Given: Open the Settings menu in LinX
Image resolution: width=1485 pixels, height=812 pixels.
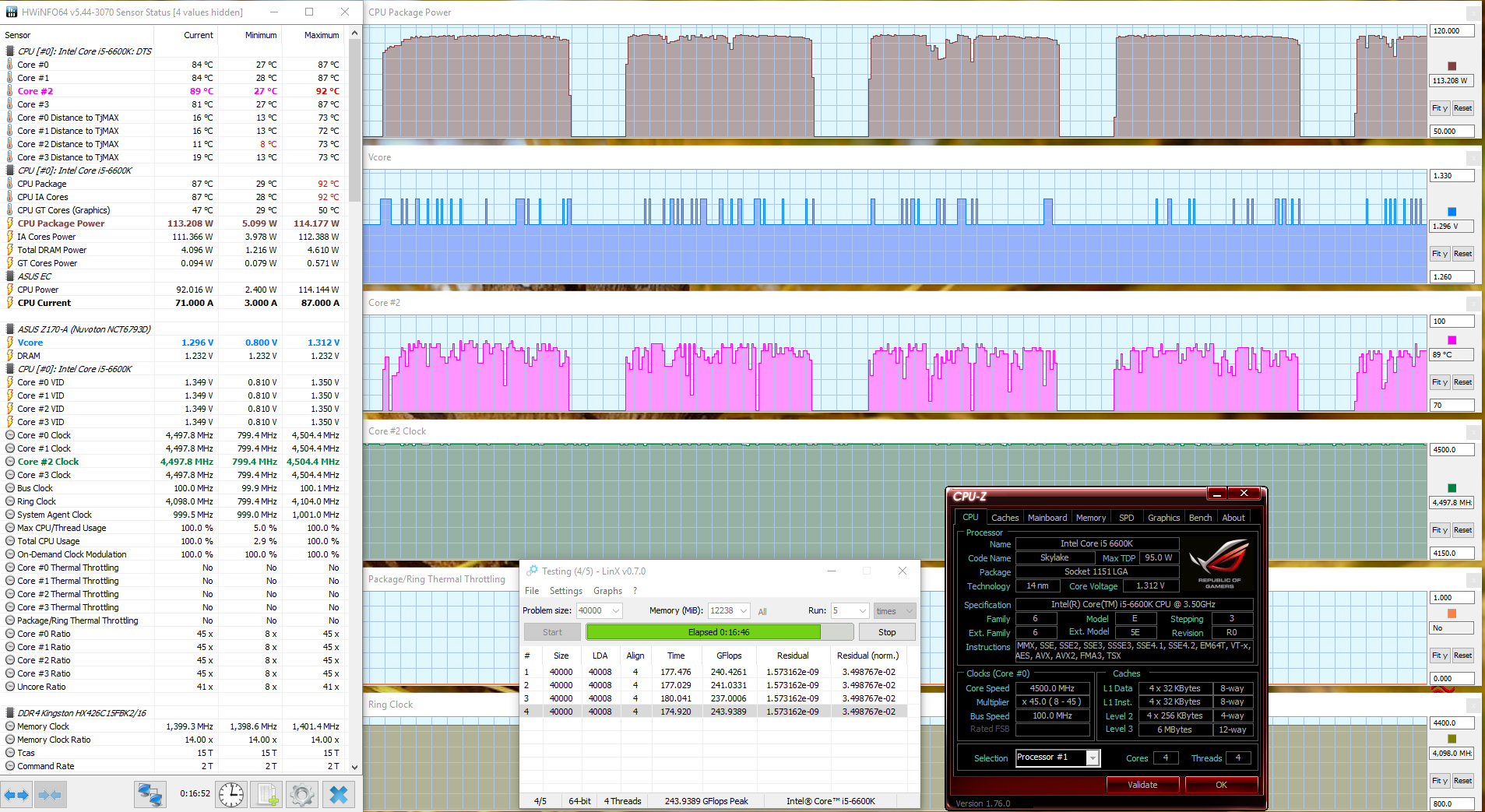Looking at the screenshot, I should point(566,591).
